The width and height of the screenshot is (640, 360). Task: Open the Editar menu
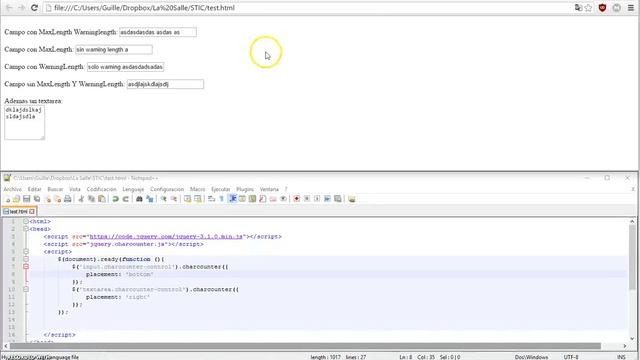pos(35,189)
